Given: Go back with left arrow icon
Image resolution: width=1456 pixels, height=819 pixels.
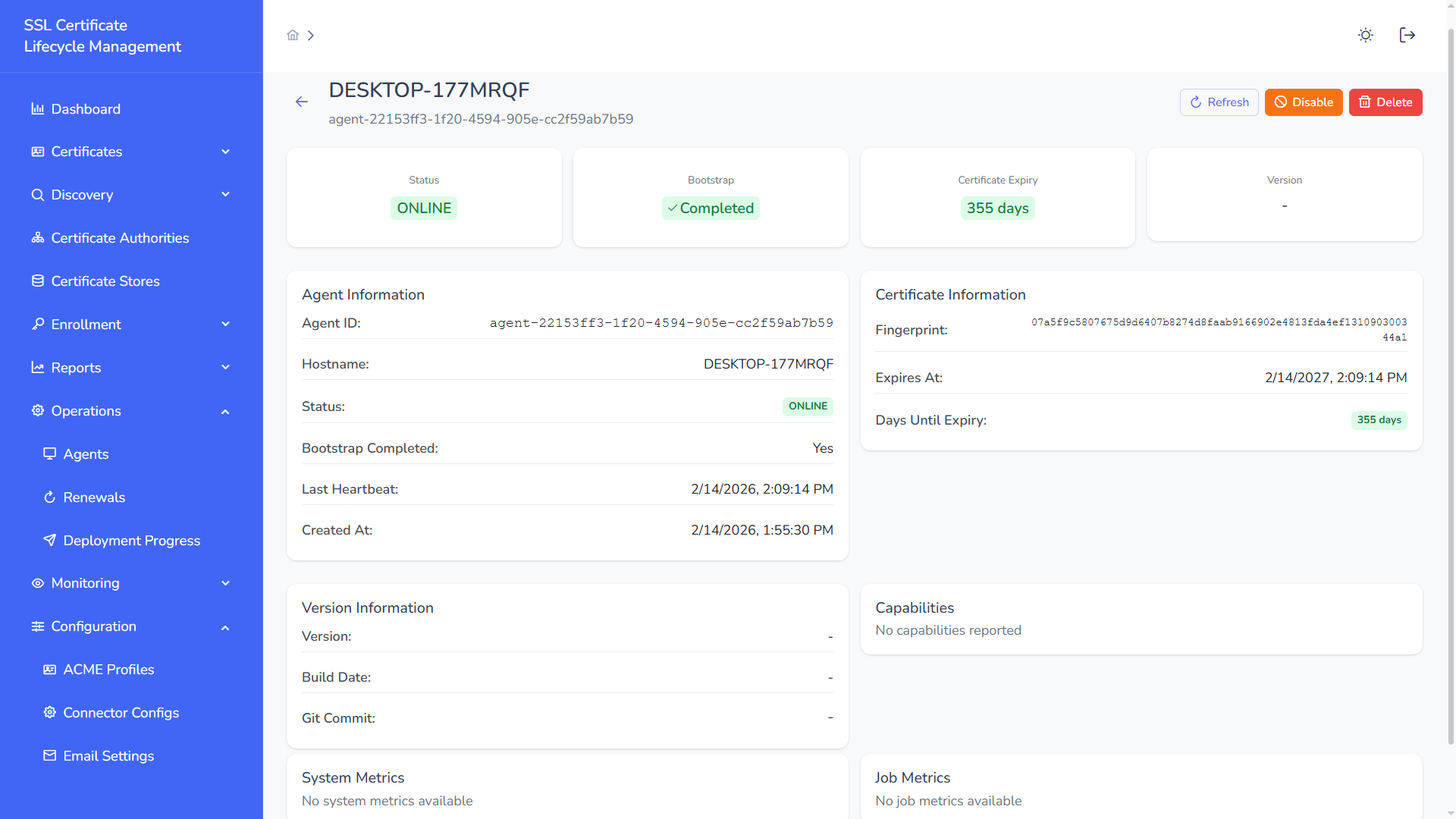Looking at the screenshot, I should [302, 102].
